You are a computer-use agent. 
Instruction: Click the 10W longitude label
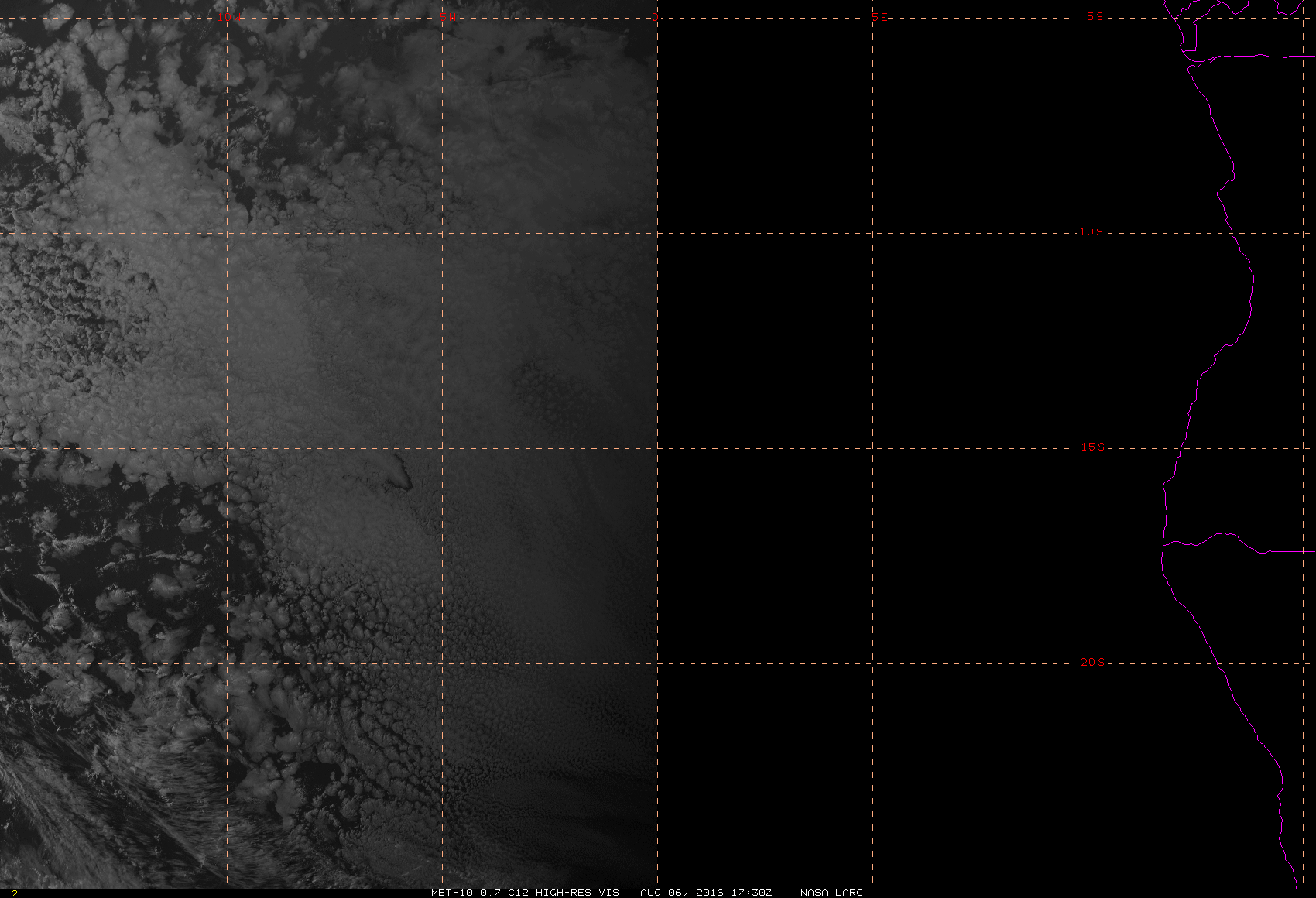(228, 17)
